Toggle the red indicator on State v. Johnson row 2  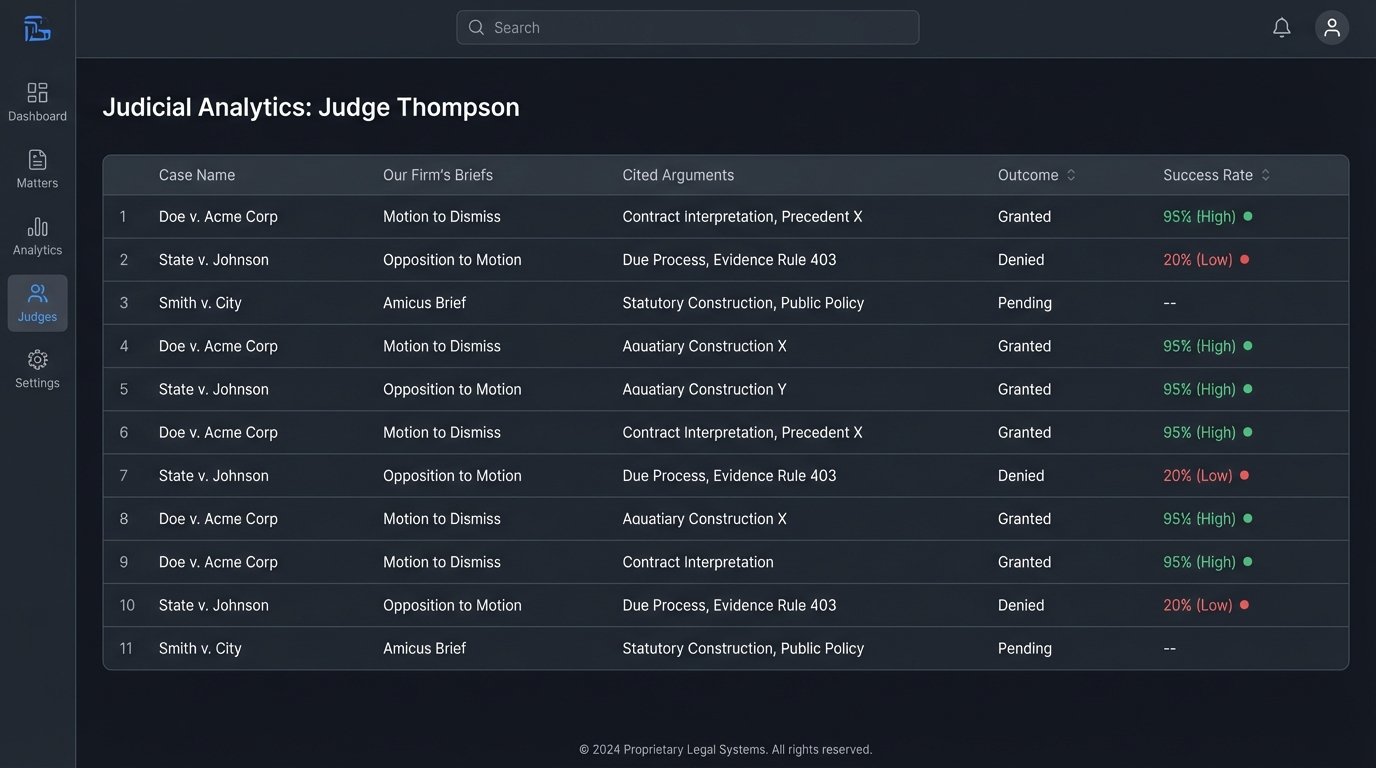[x=1243, y=258]
